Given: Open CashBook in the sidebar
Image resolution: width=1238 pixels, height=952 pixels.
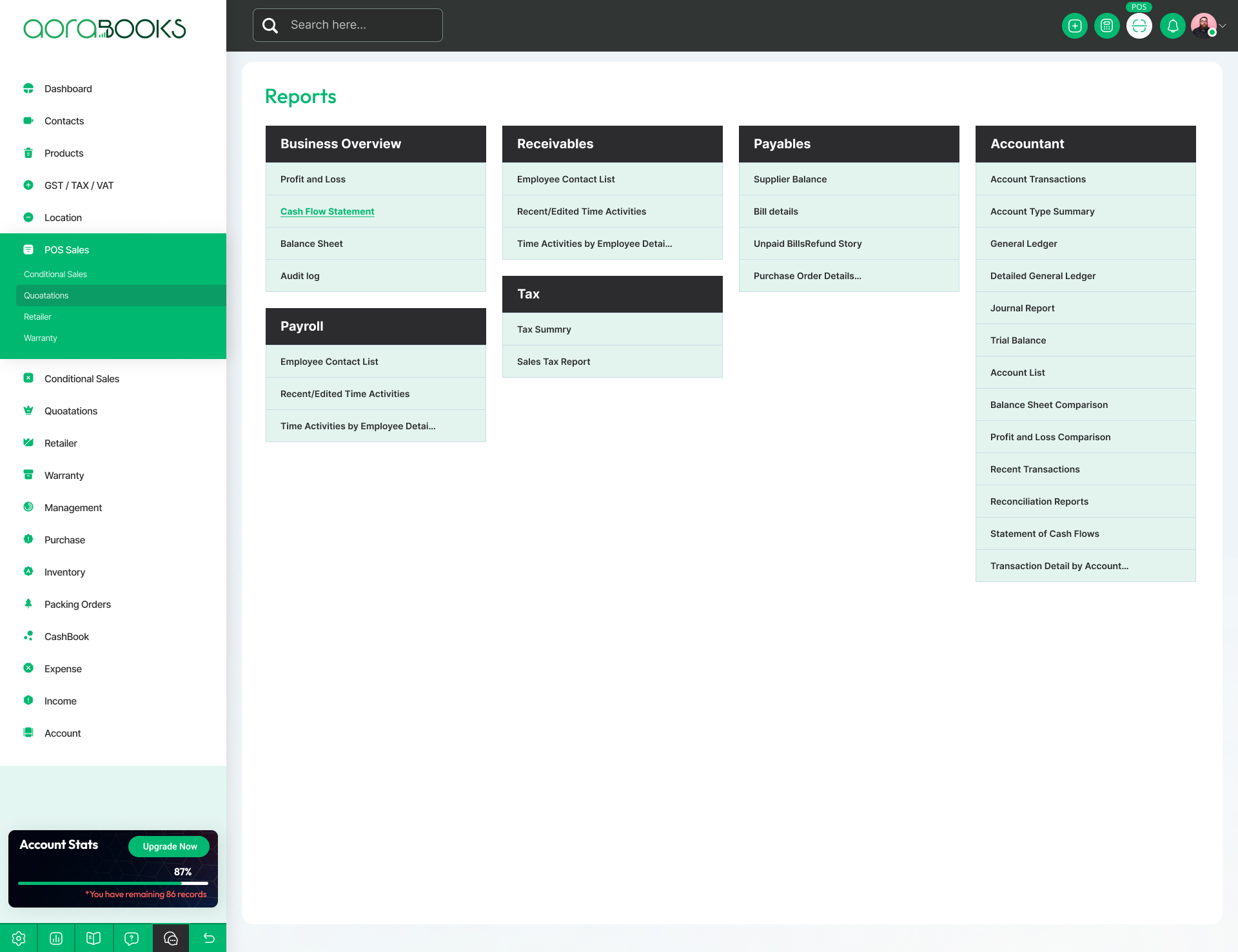Looking at the screenshot, I should pos(66,637).
